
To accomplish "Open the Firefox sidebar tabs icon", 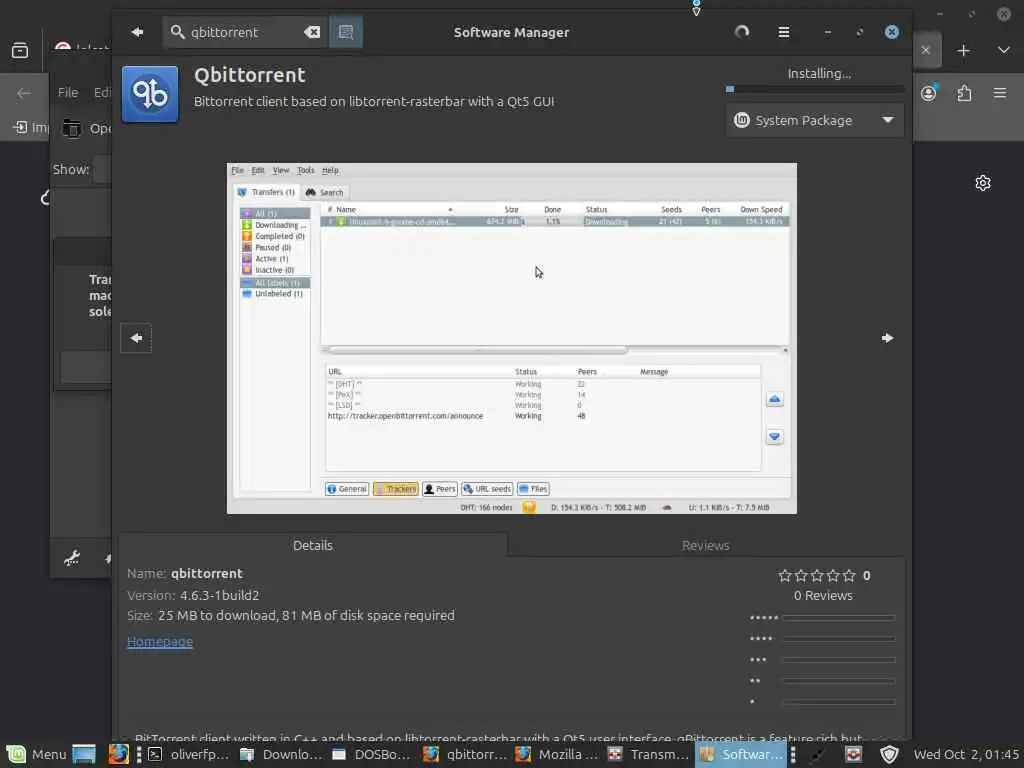I will click(20, 50).
